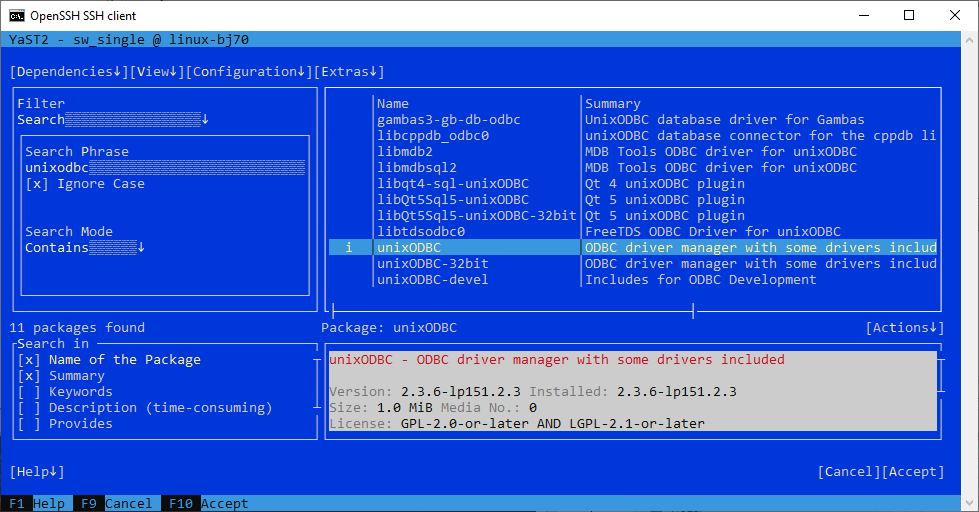Select unixODBC-32bit package row
979x512 pixels.
632,263
